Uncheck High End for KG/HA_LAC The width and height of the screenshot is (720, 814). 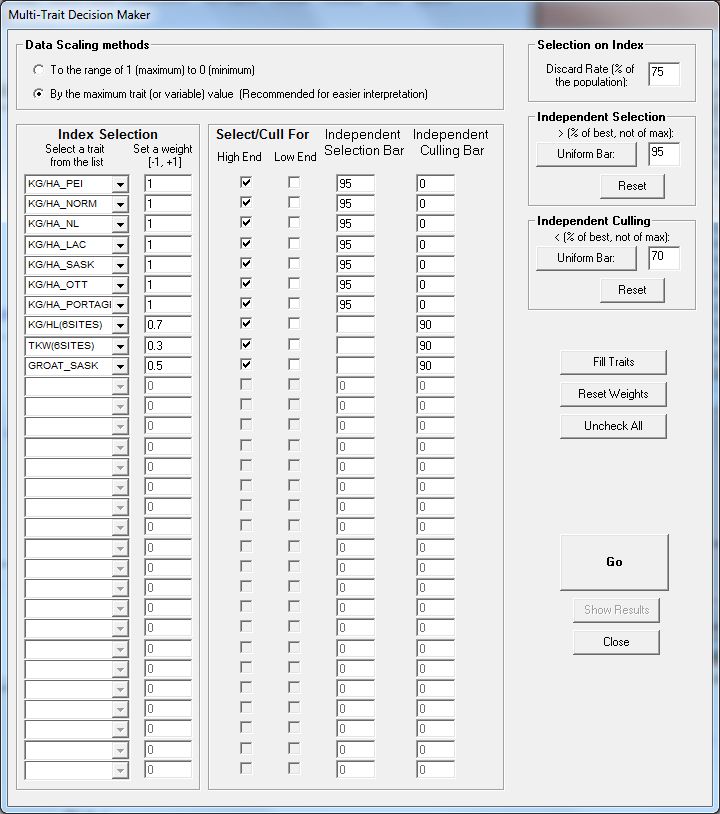pos(246,243)
